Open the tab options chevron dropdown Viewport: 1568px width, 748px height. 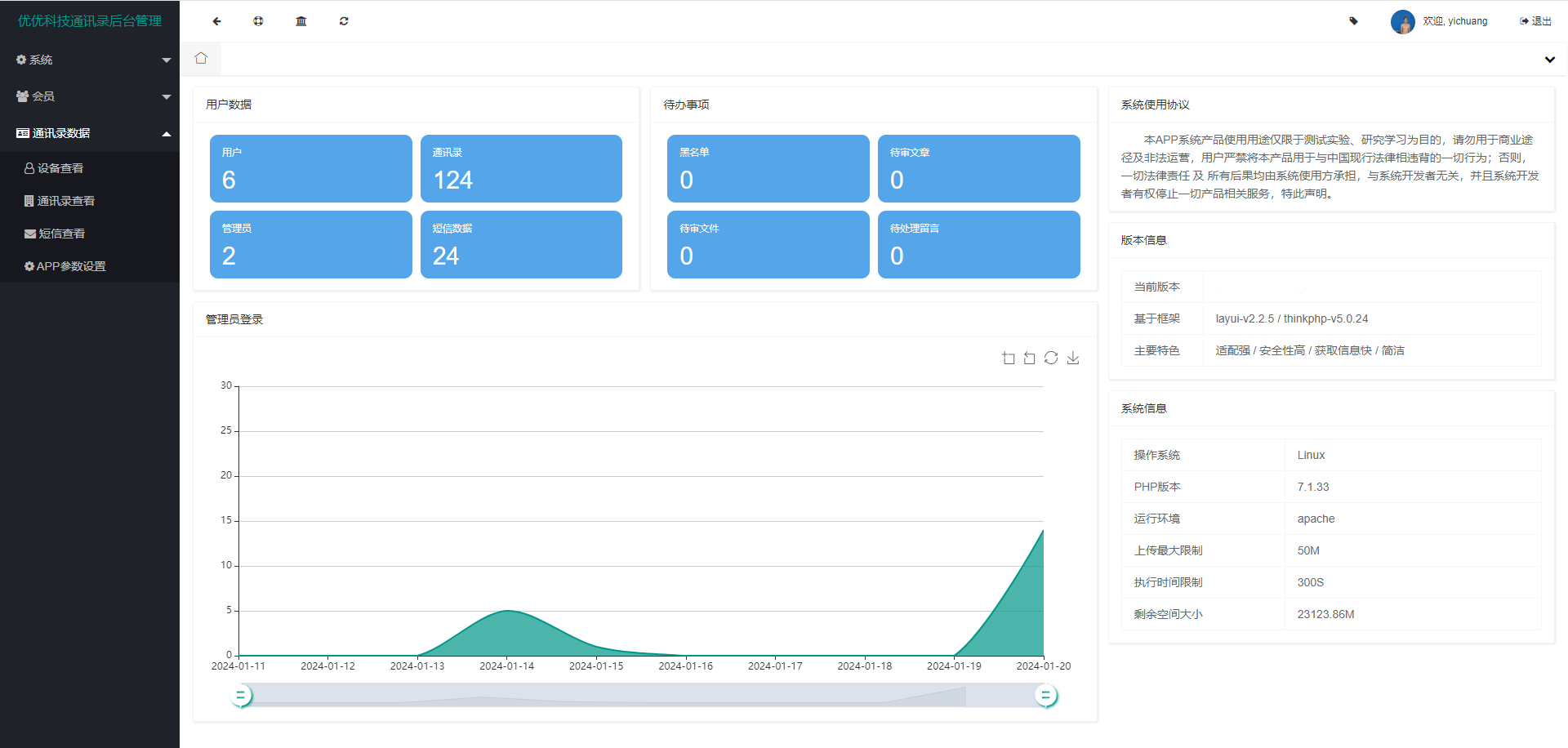tap(1549, 60)
